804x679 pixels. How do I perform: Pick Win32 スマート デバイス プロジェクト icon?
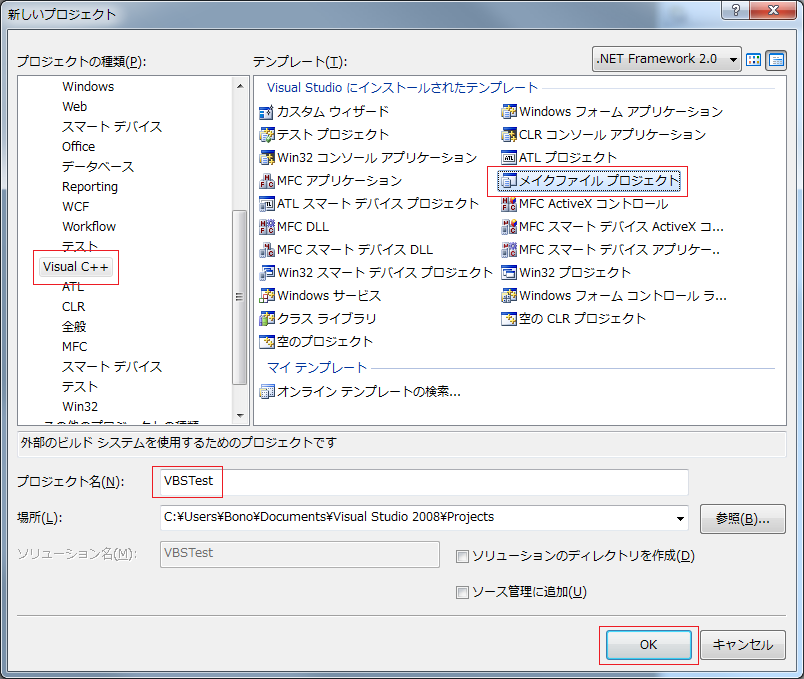tap(267, 273)
